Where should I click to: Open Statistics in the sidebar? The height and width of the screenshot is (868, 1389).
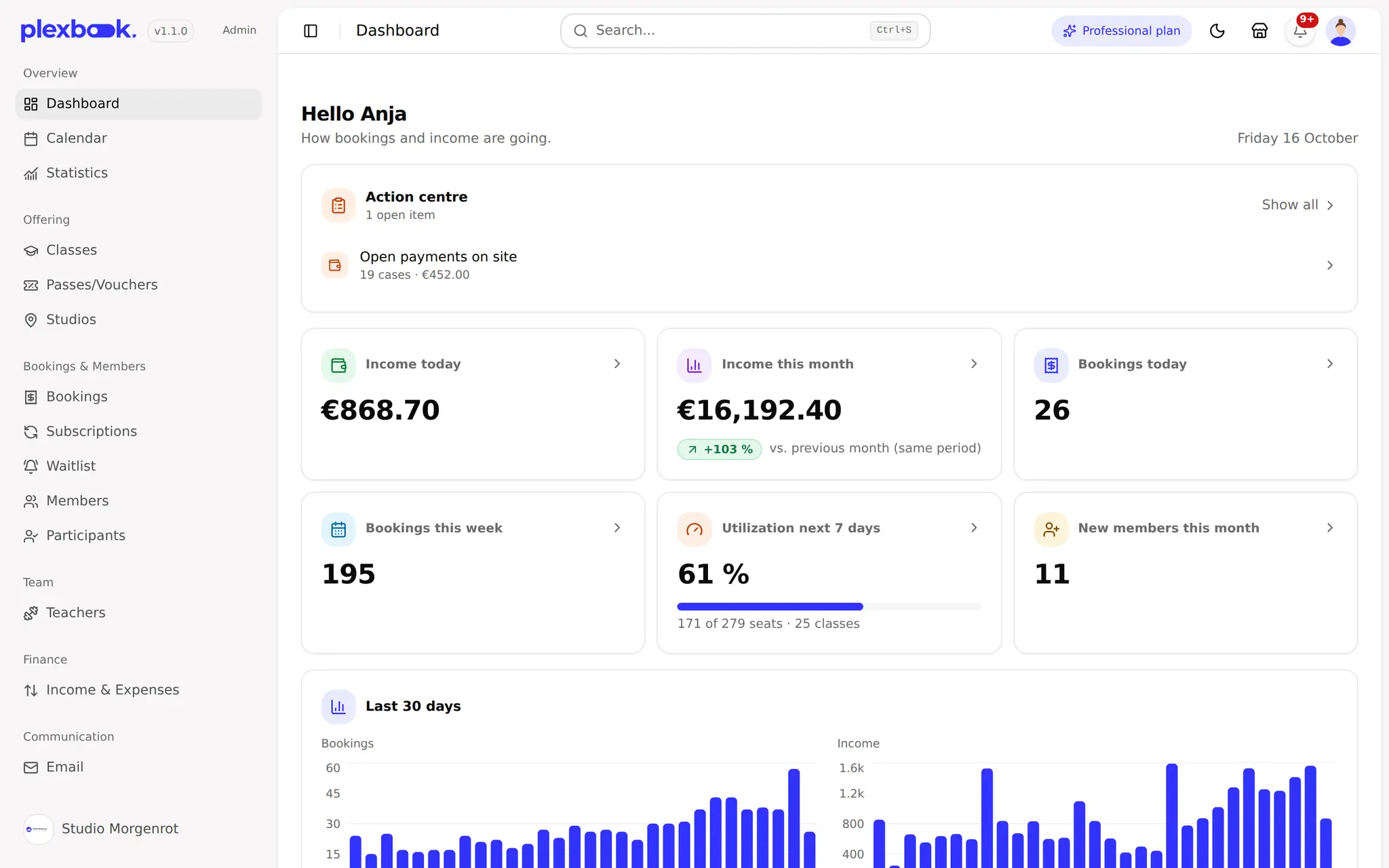tap(138, 173)
